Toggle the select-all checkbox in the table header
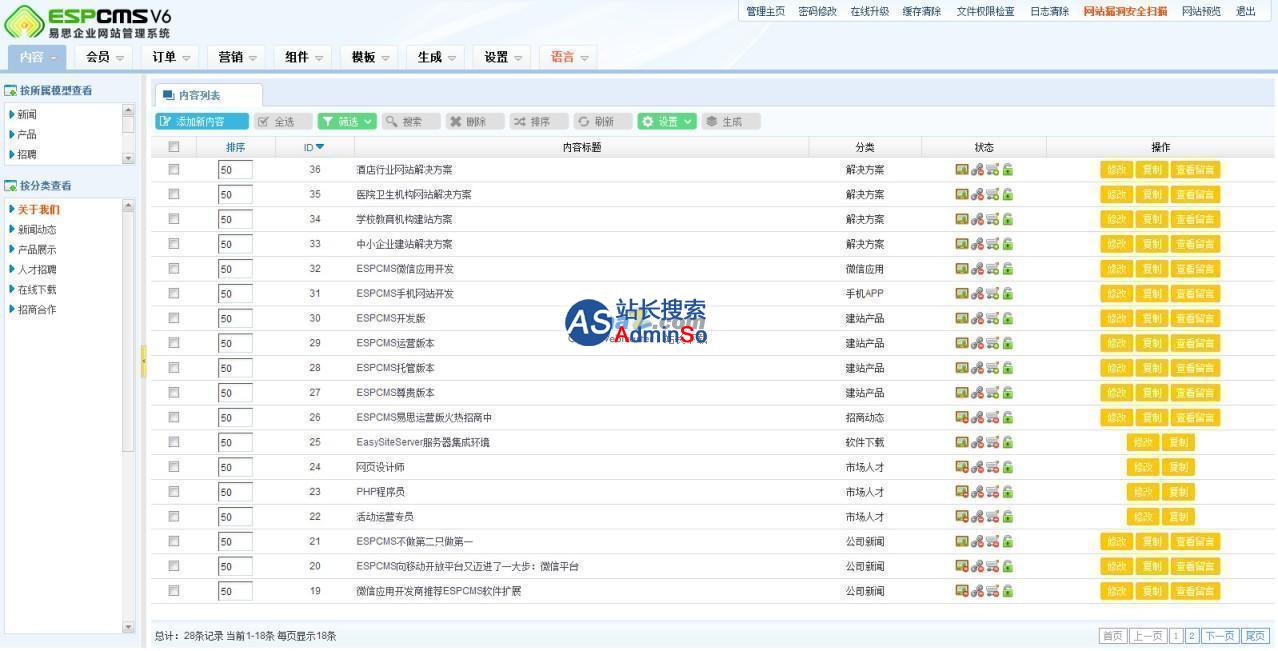The height and width of the screenshot is (651, 1278). pyautogui.click(x=174, y=147)
